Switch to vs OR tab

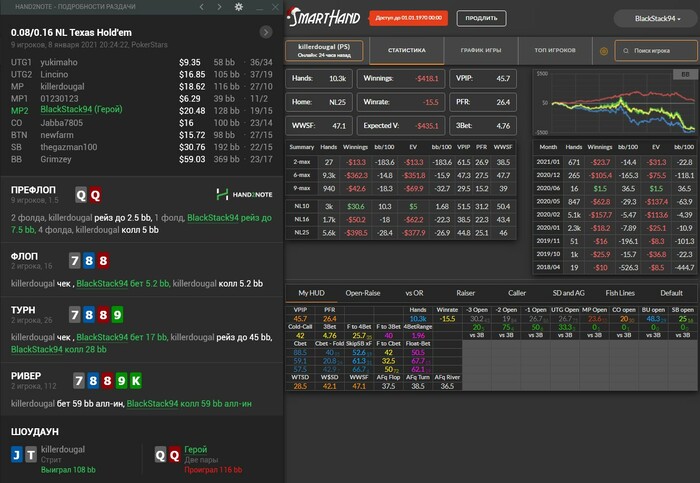pos(414,293)
